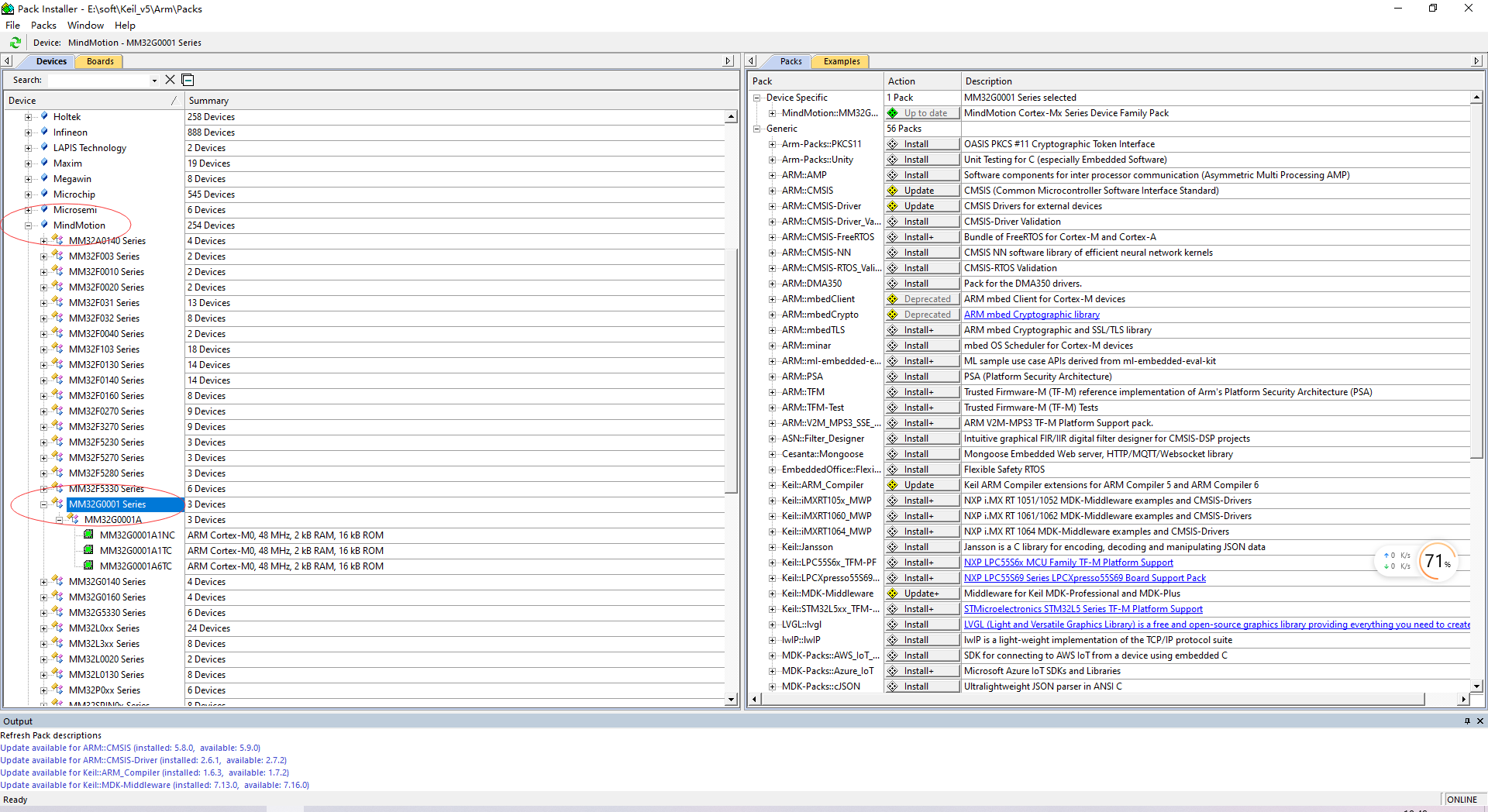Click left scroll arrow of Devices tab strip
The image size is (1488, 812).
point(7,60)
